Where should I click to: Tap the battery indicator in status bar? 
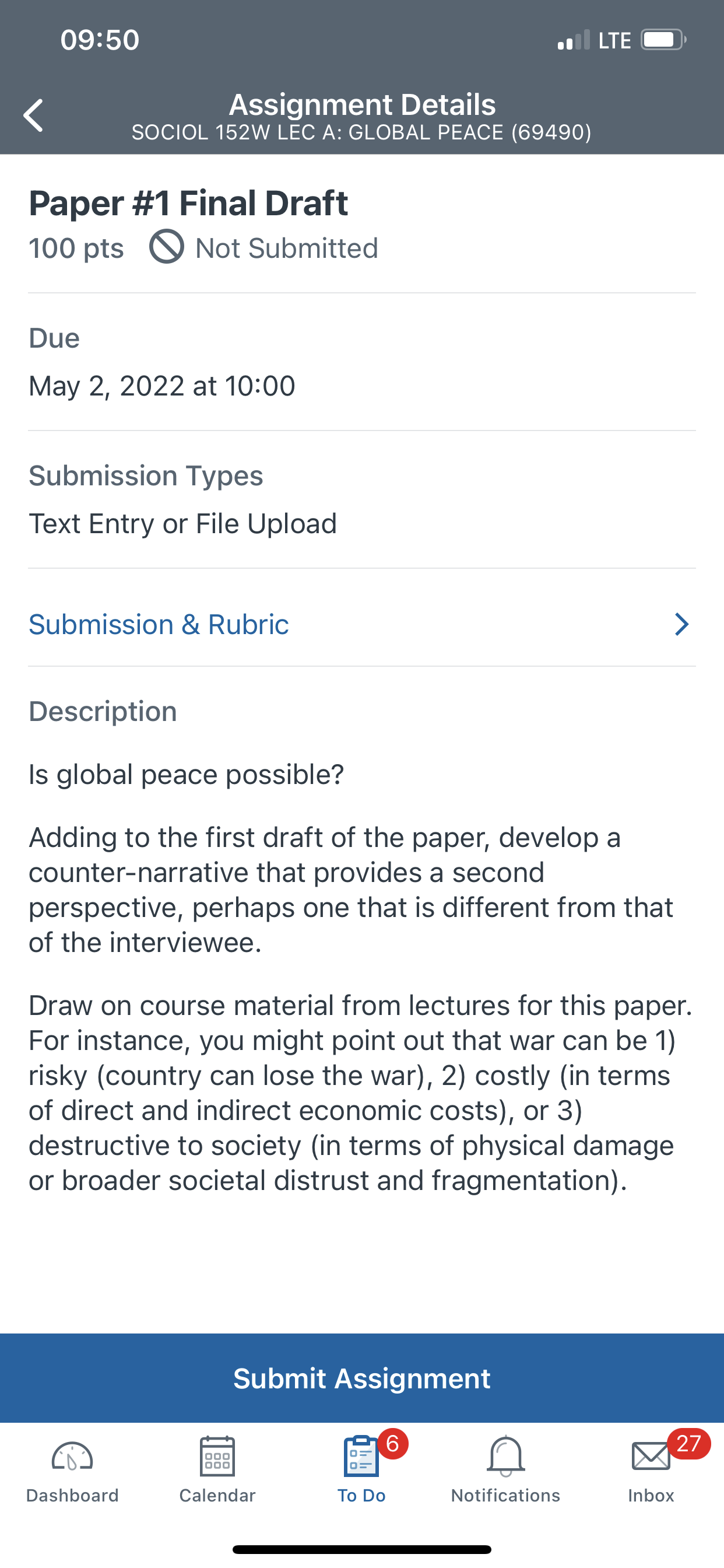click(663, 40)
